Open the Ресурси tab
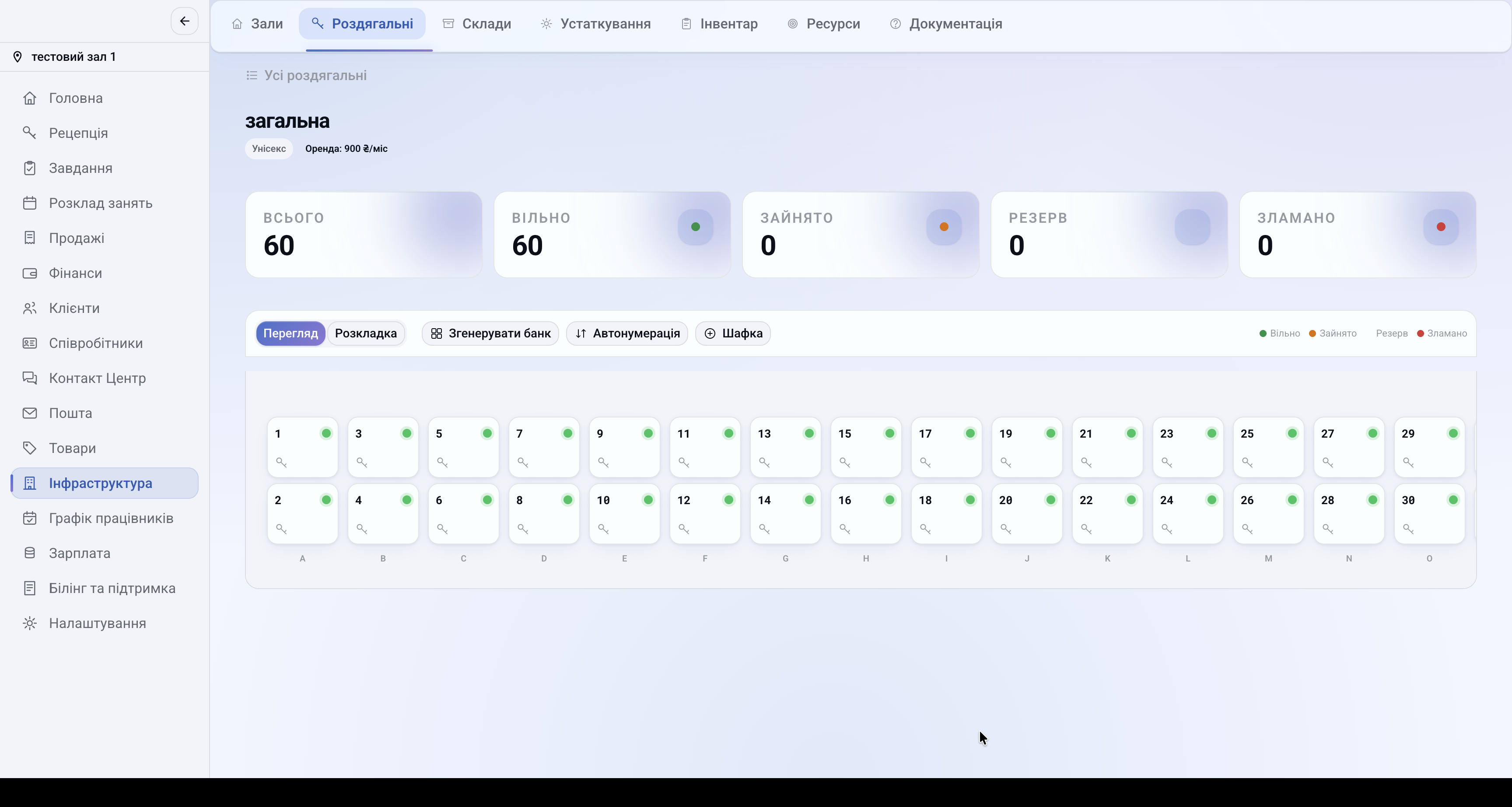 point(823,24)
